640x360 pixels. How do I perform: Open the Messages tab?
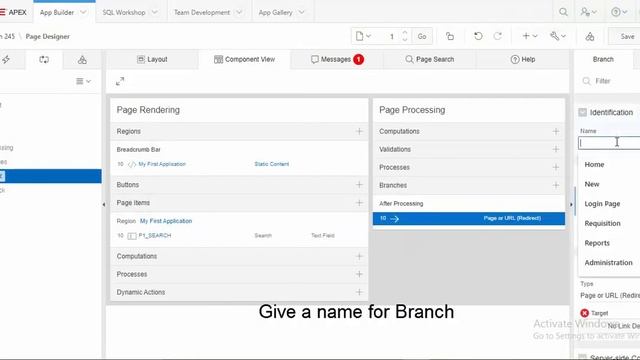pyautogui.click(x=337, y=59)
